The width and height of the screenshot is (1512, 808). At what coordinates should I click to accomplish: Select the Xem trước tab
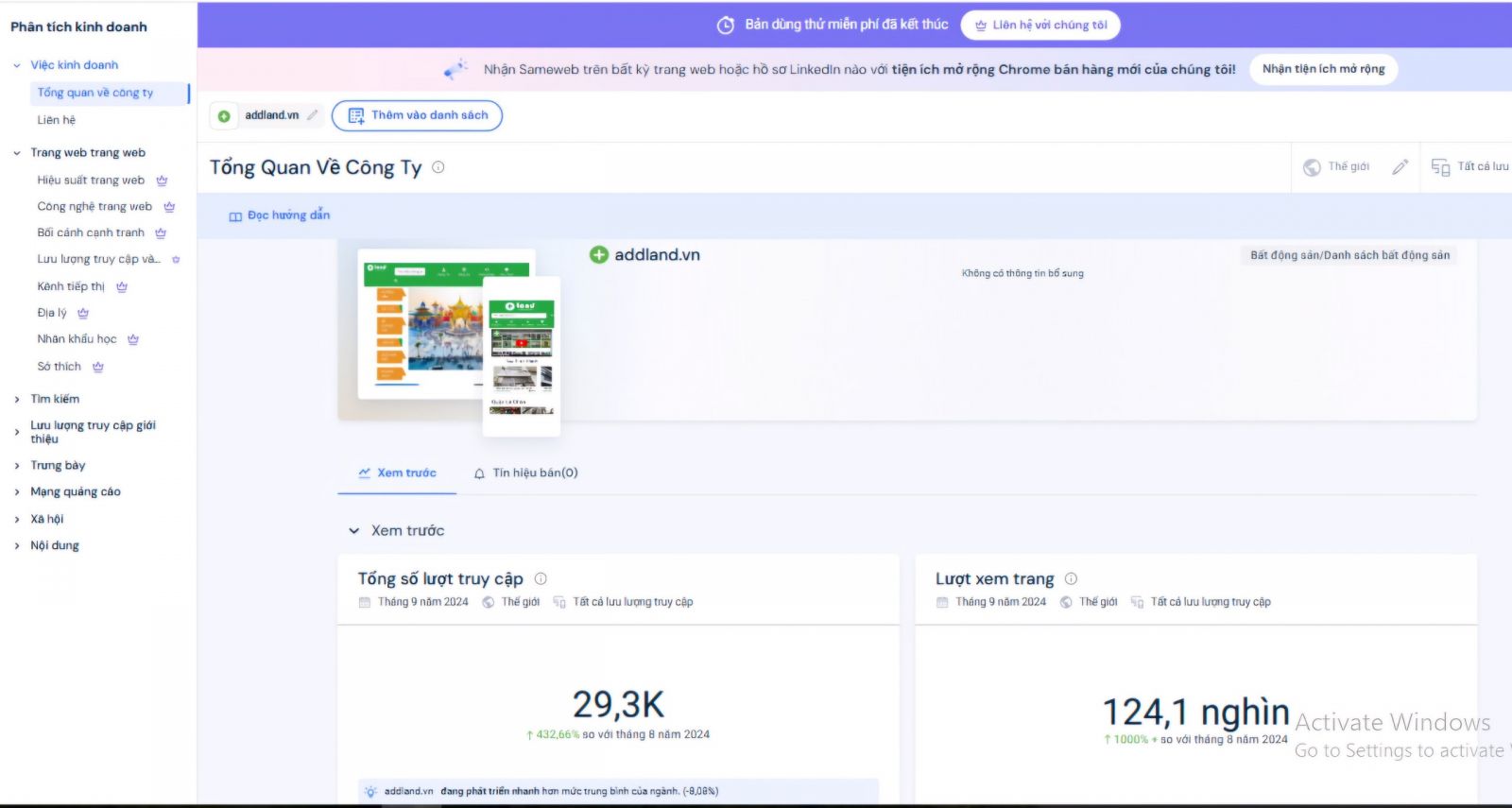398,473
